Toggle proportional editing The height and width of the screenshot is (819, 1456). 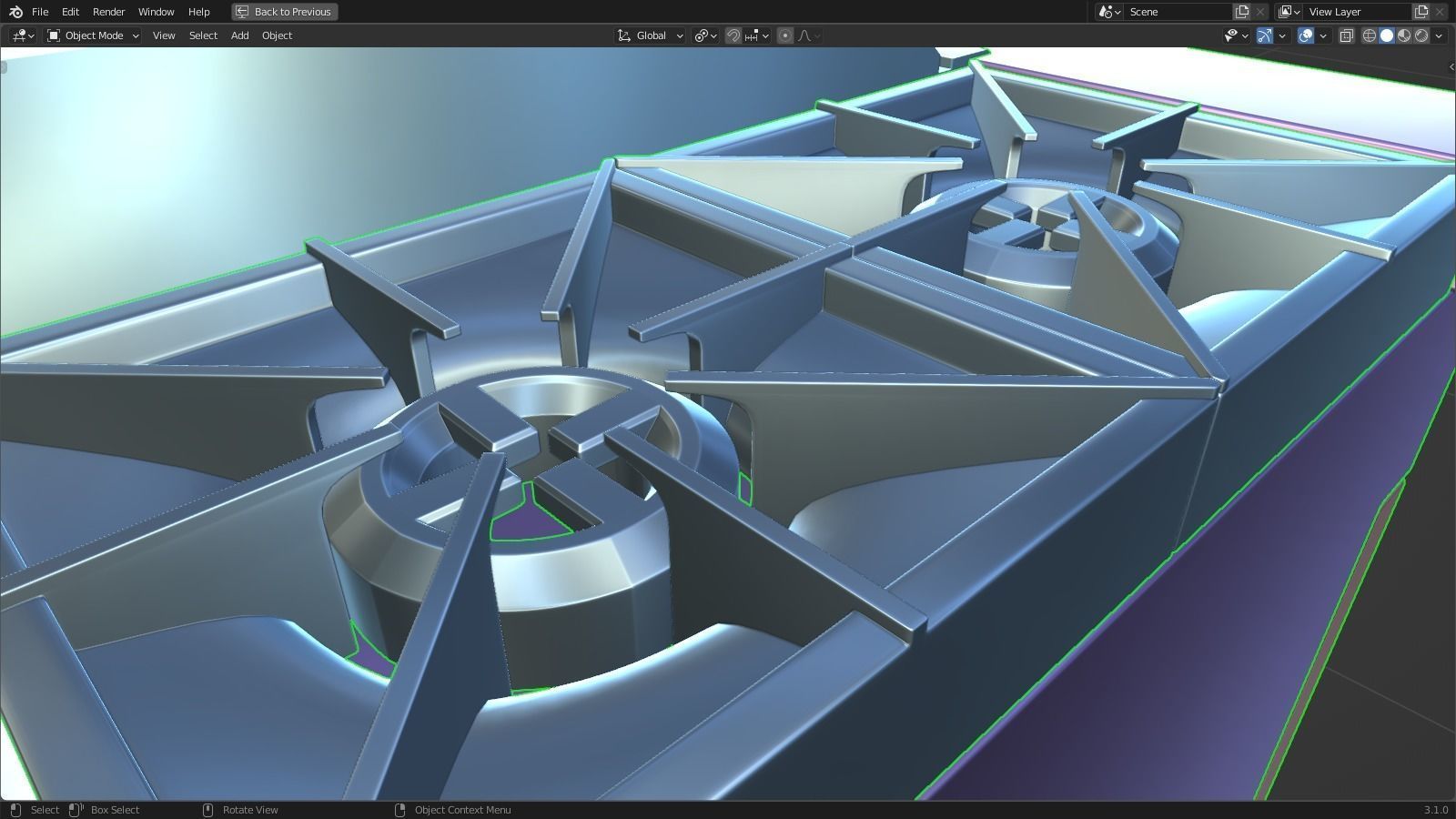pyautogui.click(x=785, y=35)
